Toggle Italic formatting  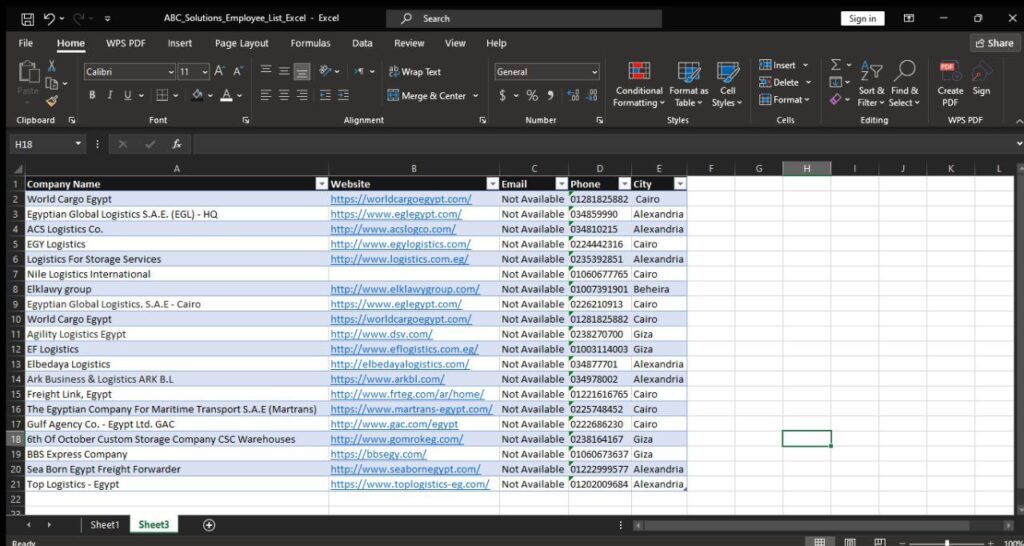110,95
